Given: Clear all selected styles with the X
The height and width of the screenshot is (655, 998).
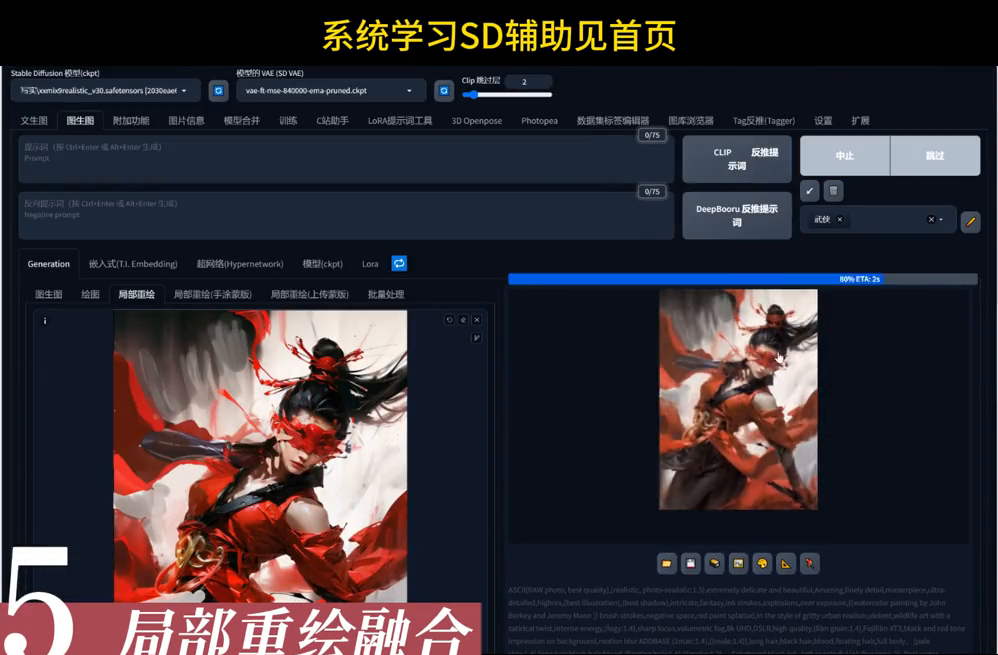Looking at the screenshot, I should coord(931,220).
